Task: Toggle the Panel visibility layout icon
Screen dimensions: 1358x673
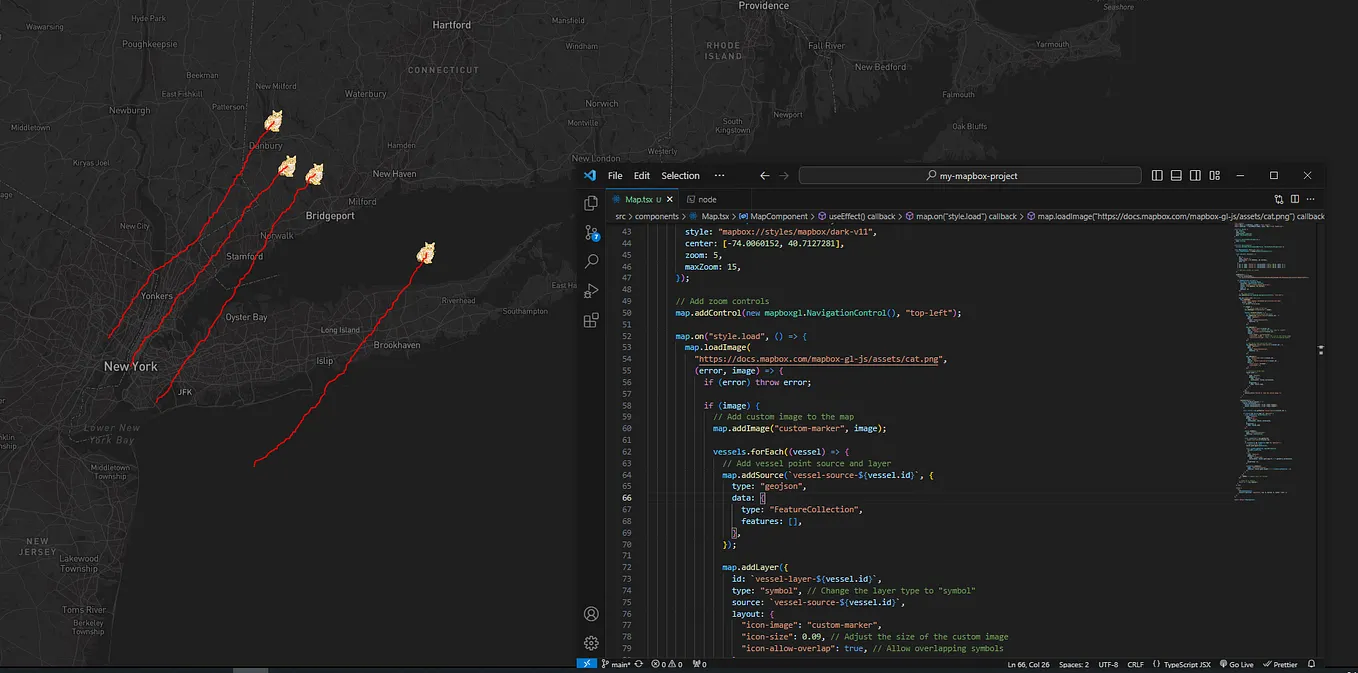Action: tap(1176, 175)
